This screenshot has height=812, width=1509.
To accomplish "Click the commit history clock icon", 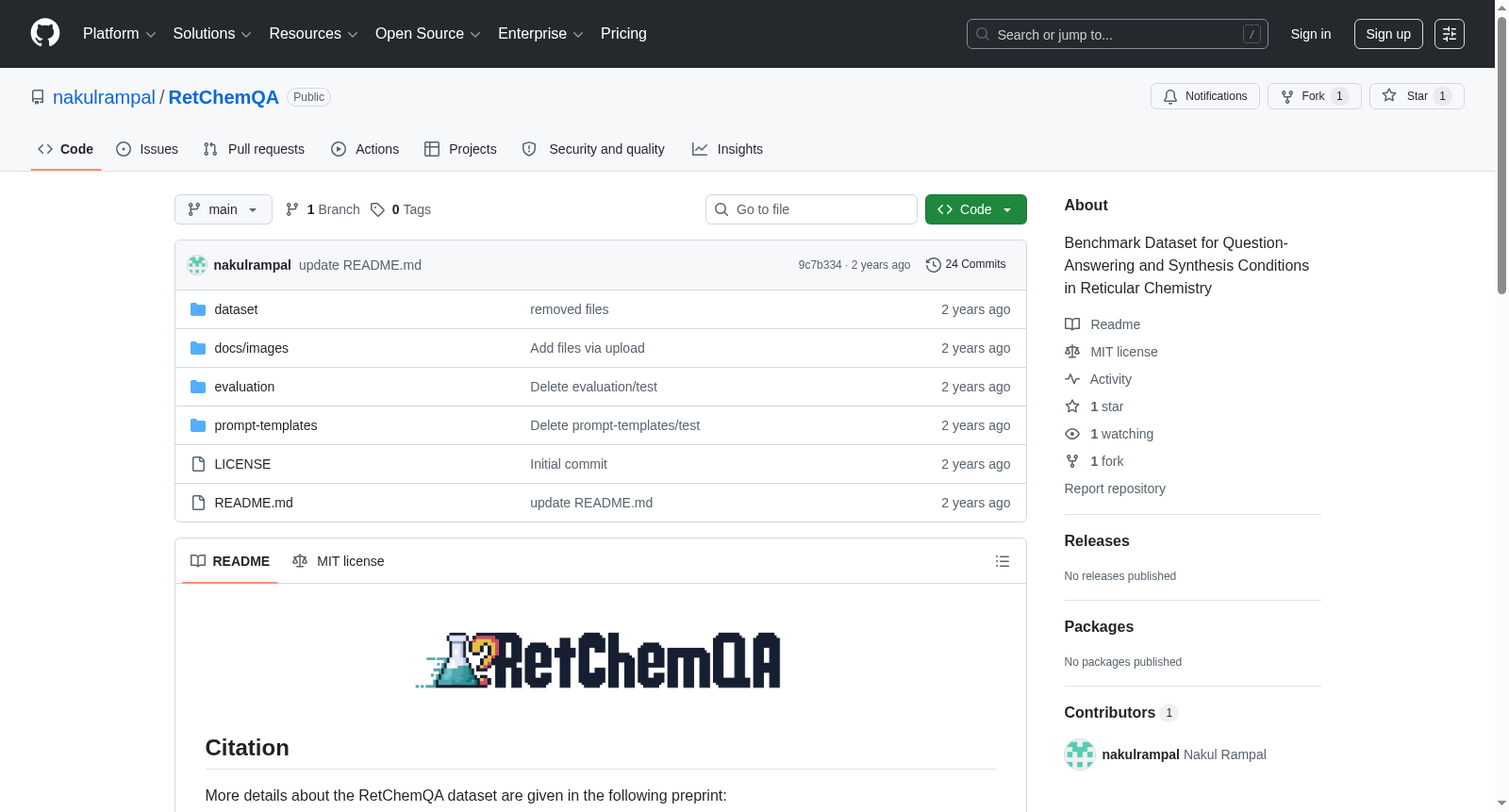I will point(934,265).
